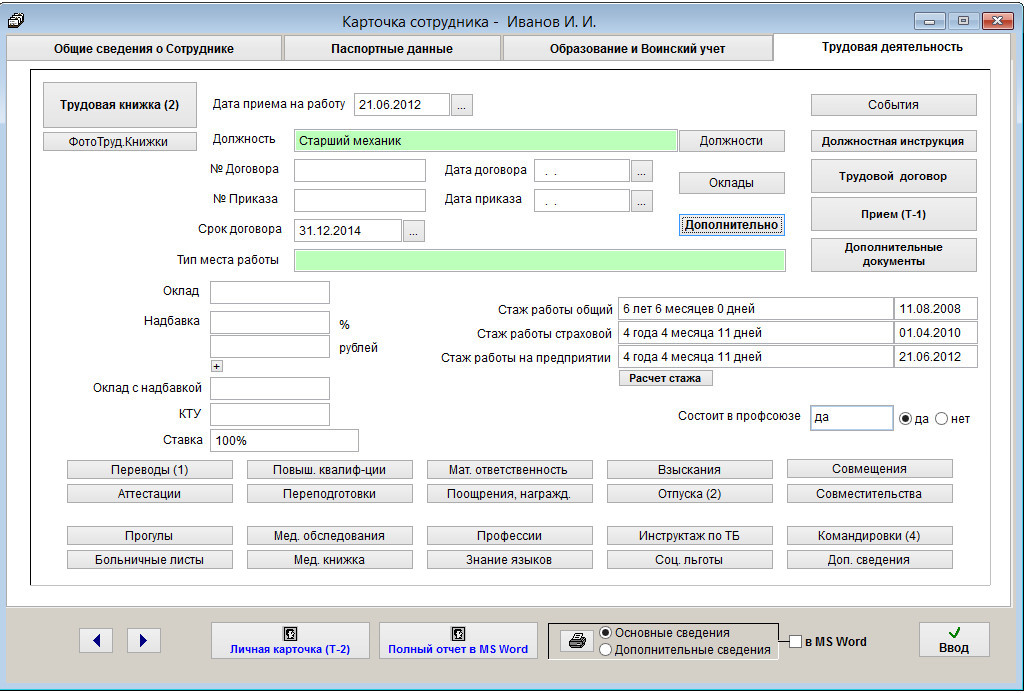Image resolution: width=1024 pixels, height=693 pixels.
Task: Open the События button
Action: pos(893,105)
